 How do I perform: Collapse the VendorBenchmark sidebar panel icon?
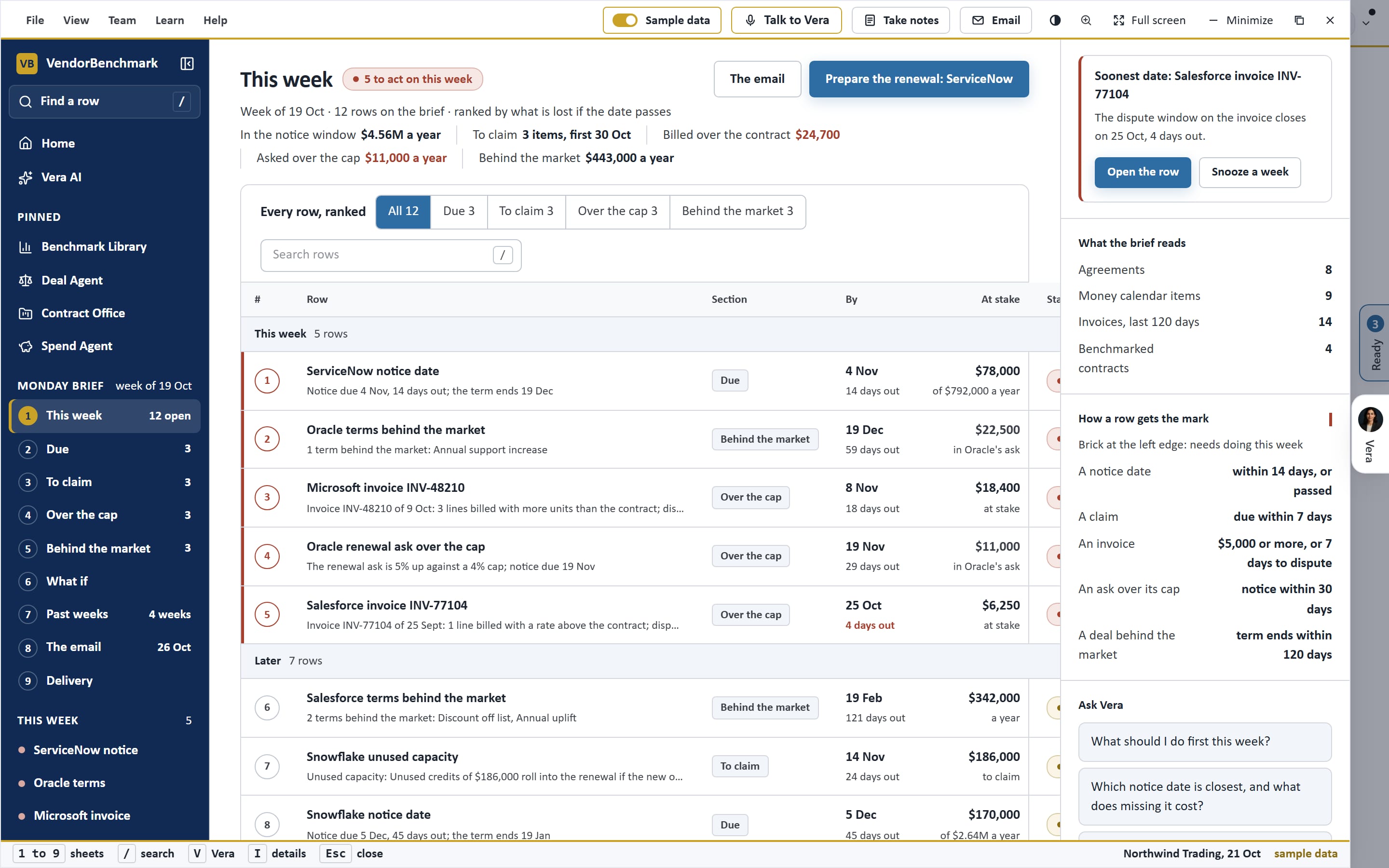(x=187, y=63)
